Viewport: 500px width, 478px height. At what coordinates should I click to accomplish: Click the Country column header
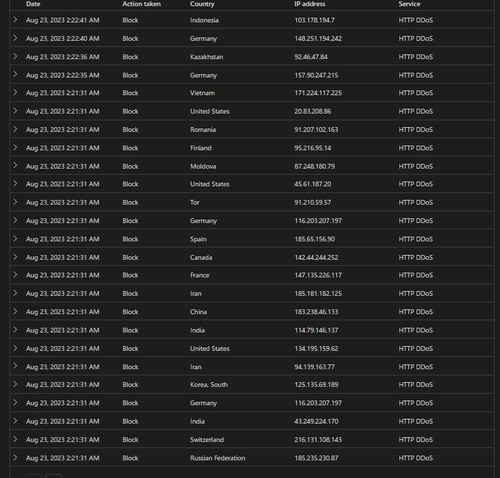pyautogui.click(x=202, y=4)
